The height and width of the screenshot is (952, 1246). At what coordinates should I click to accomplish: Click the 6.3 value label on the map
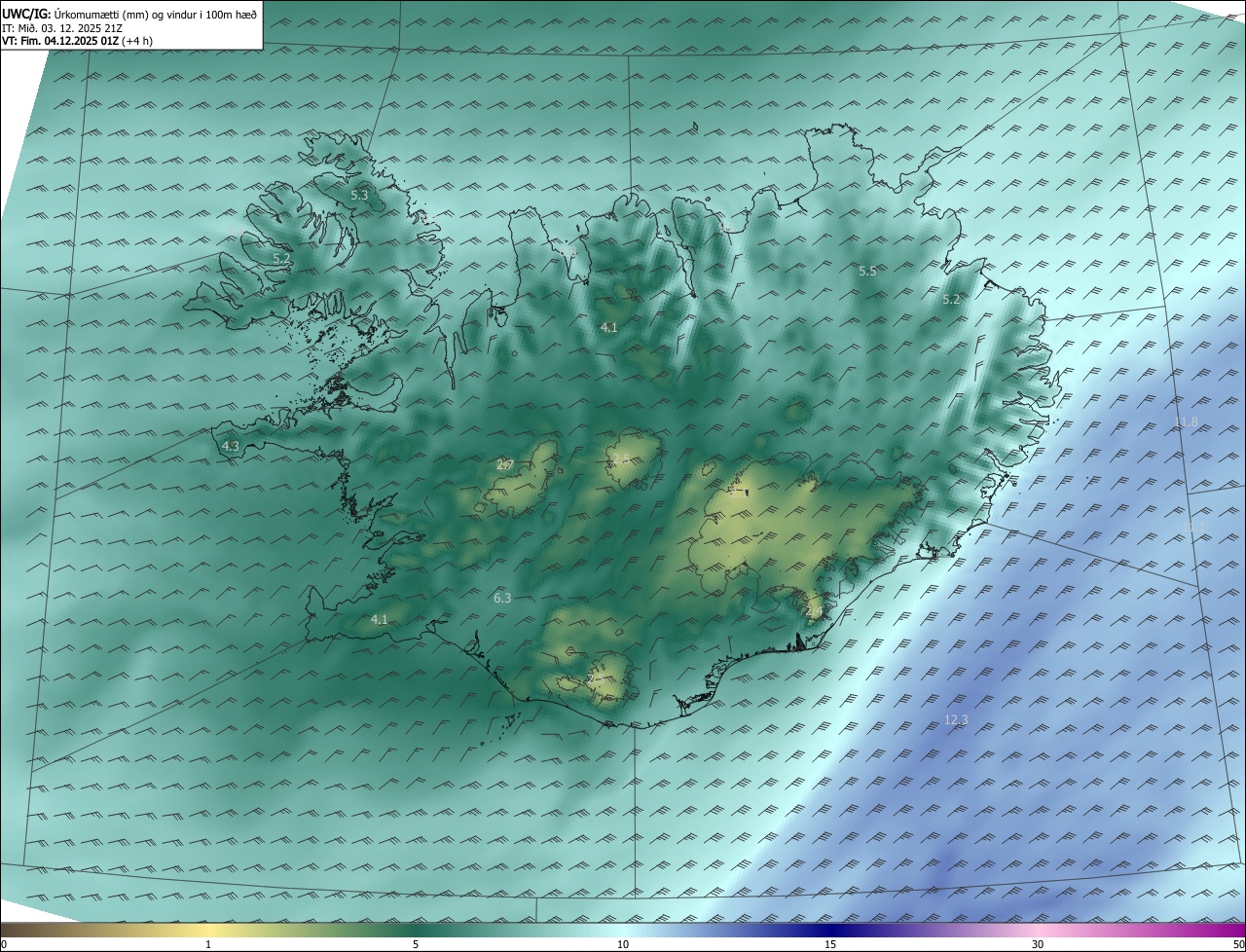pos(502,599)
